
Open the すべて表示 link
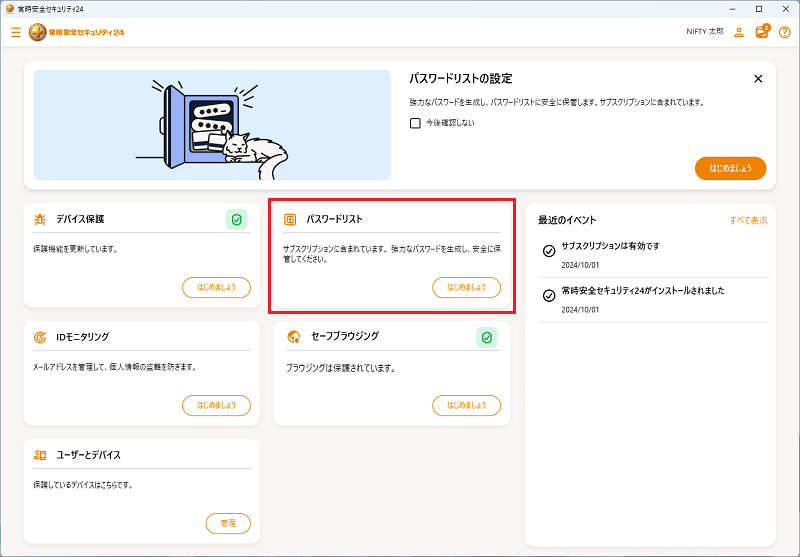[748, 220]
